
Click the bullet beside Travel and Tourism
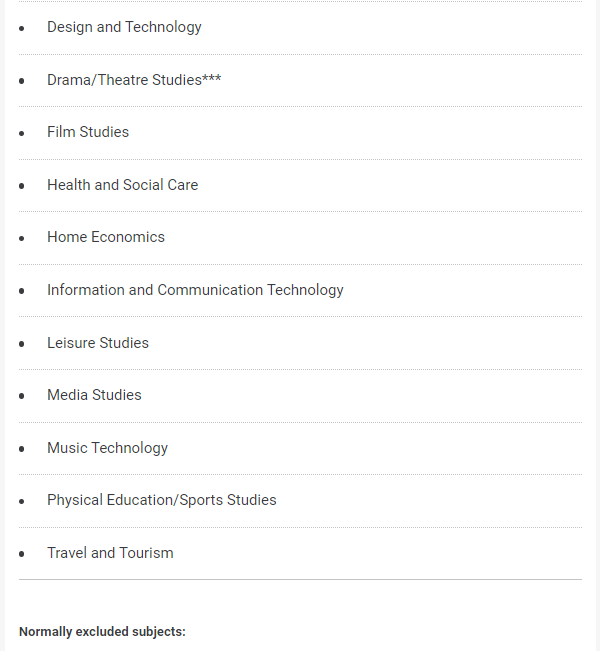[22, 554]
